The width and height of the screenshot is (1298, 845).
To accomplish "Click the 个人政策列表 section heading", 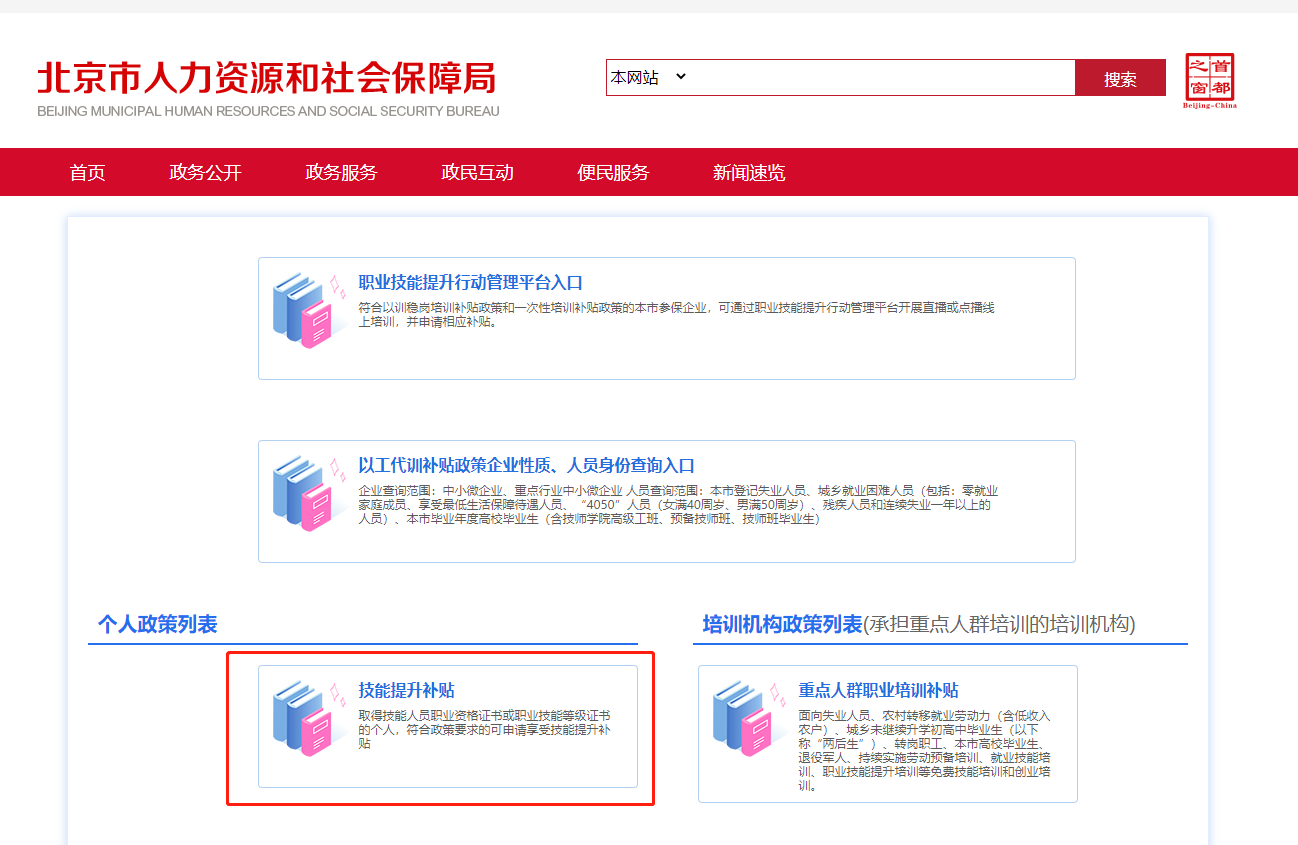I will (157, 625).
